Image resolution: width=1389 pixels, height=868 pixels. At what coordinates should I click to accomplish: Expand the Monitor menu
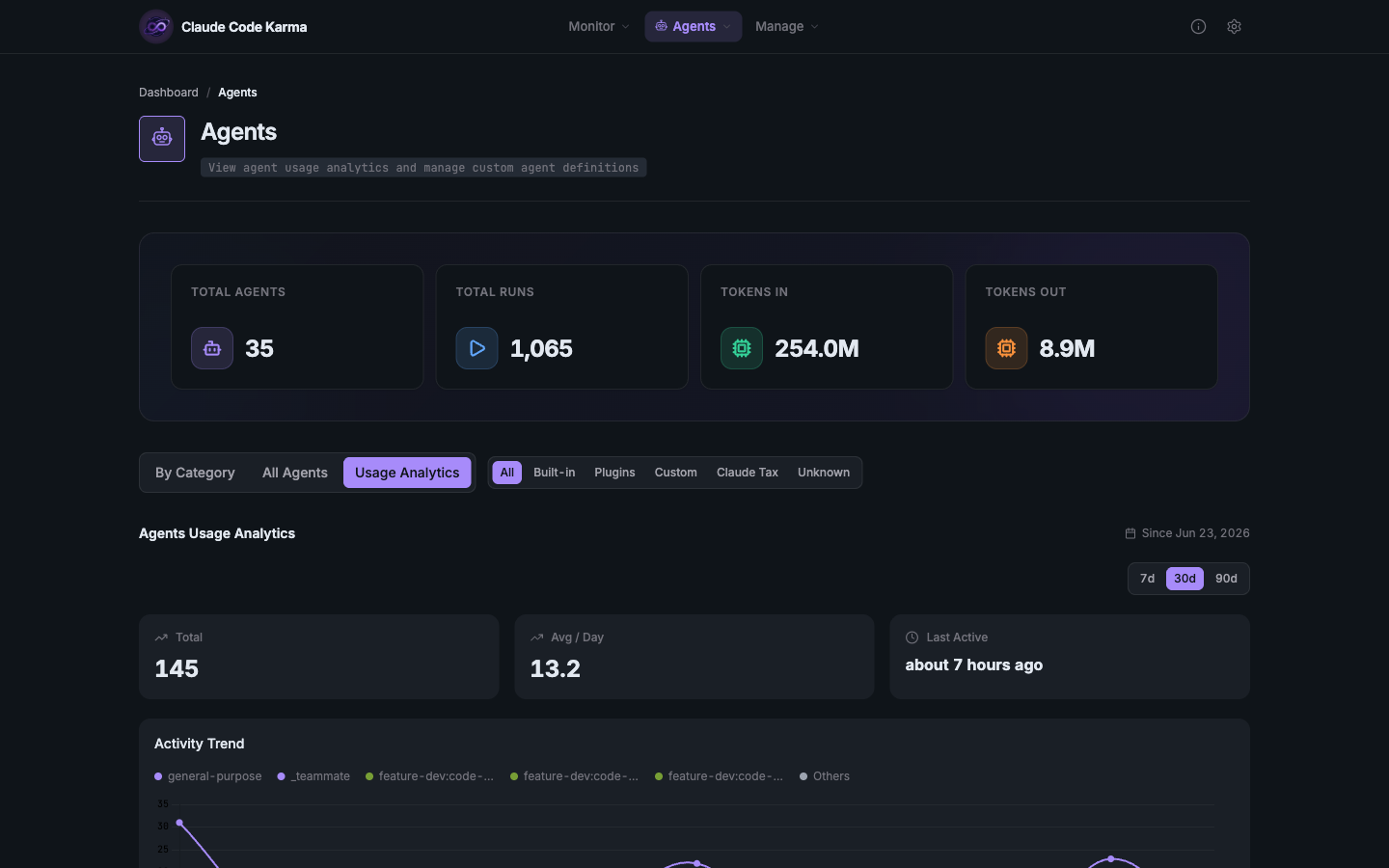(x=599, y=27)
